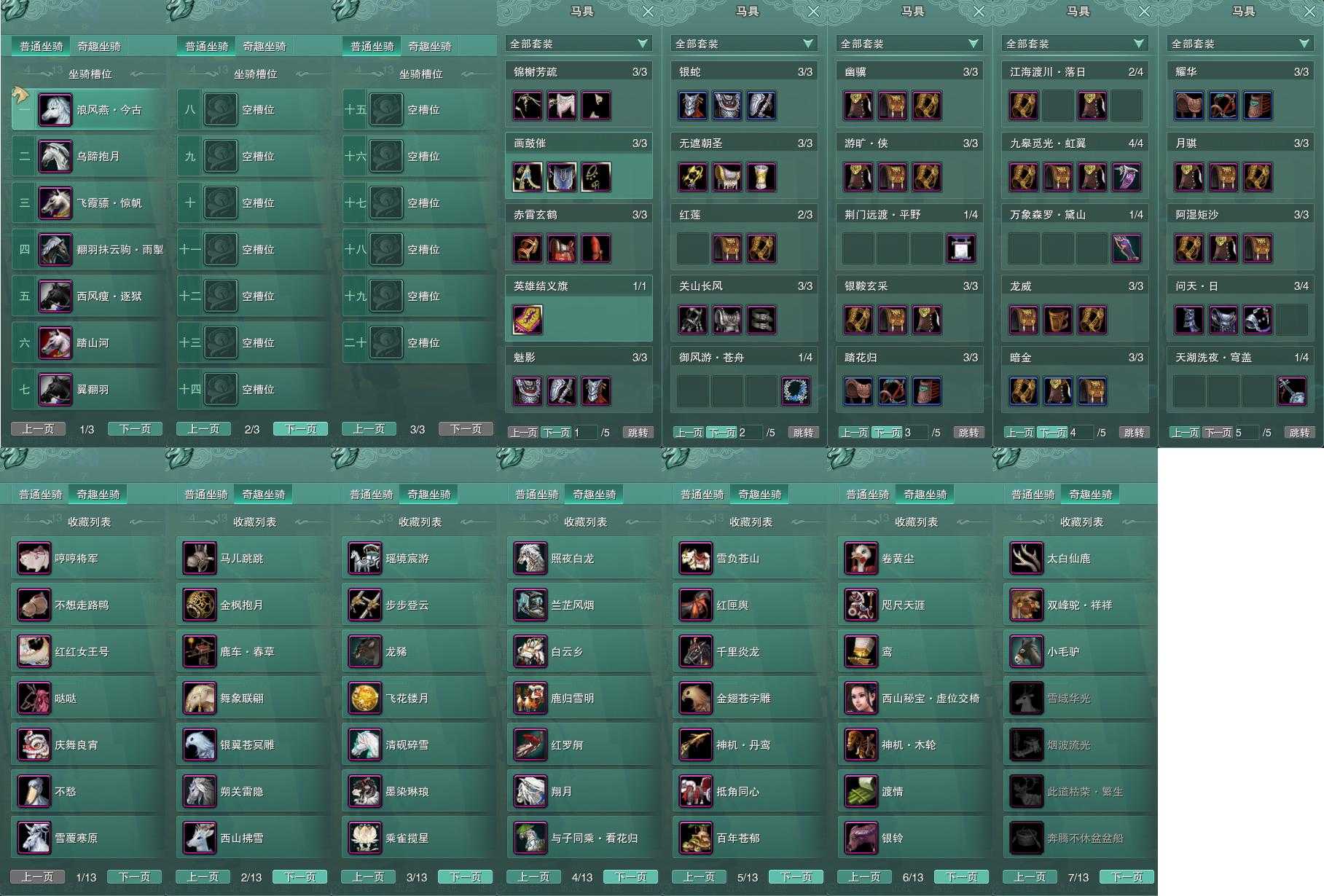Select 普通坐骑 tab above 太白仙鹿 list
The image size is (1324, 896).
[x=1033, y=494]
